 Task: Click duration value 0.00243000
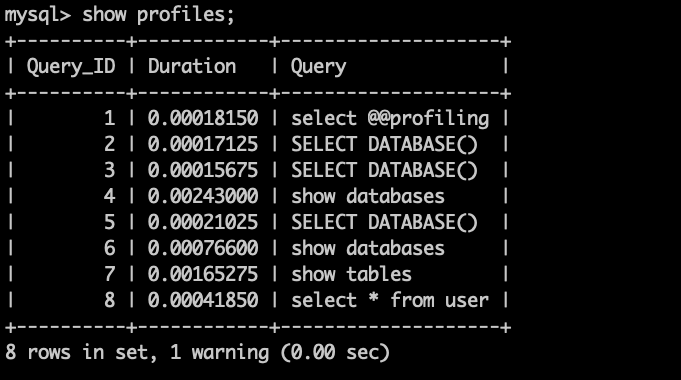pyautogui.click(x=203, y=196)
